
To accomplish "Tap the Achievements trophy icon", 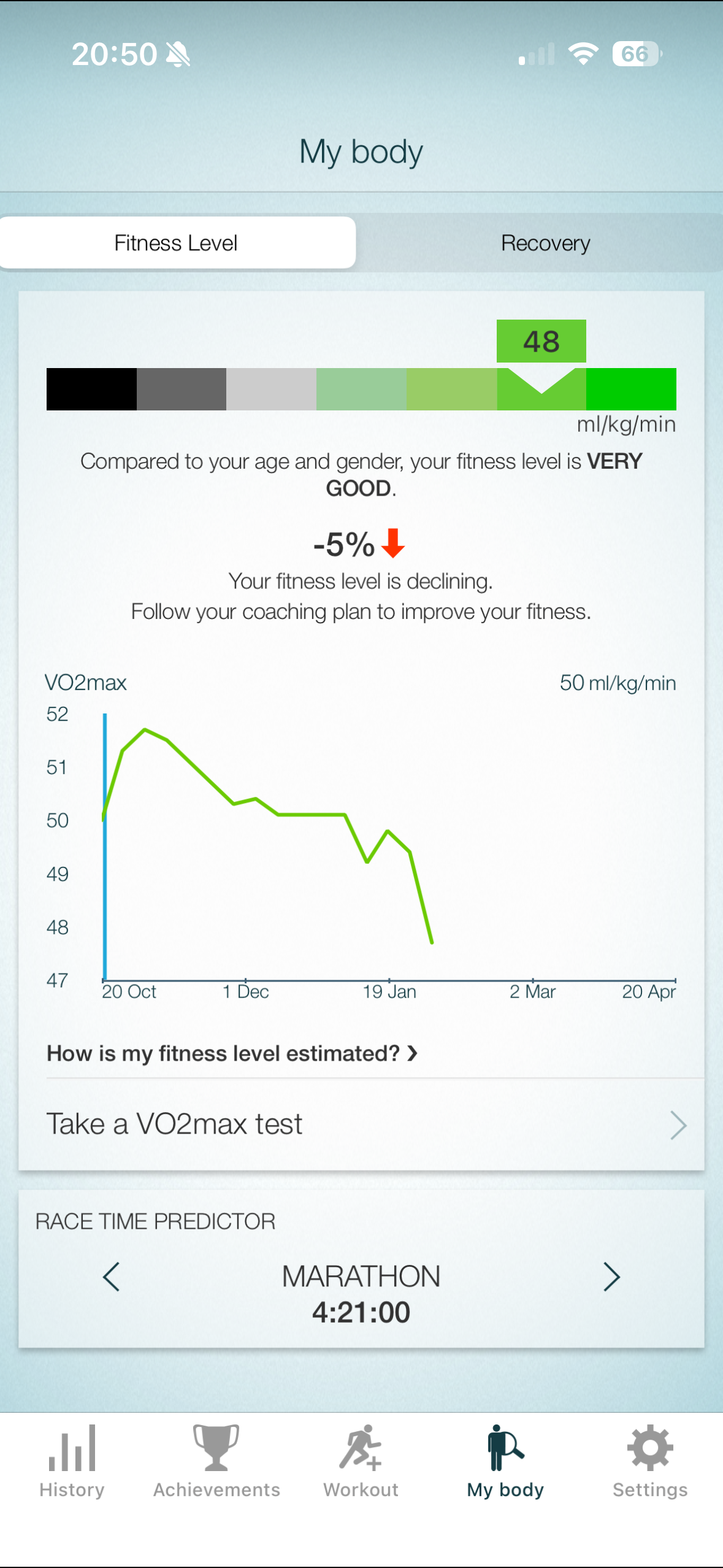I will (x=216, y=1448).
